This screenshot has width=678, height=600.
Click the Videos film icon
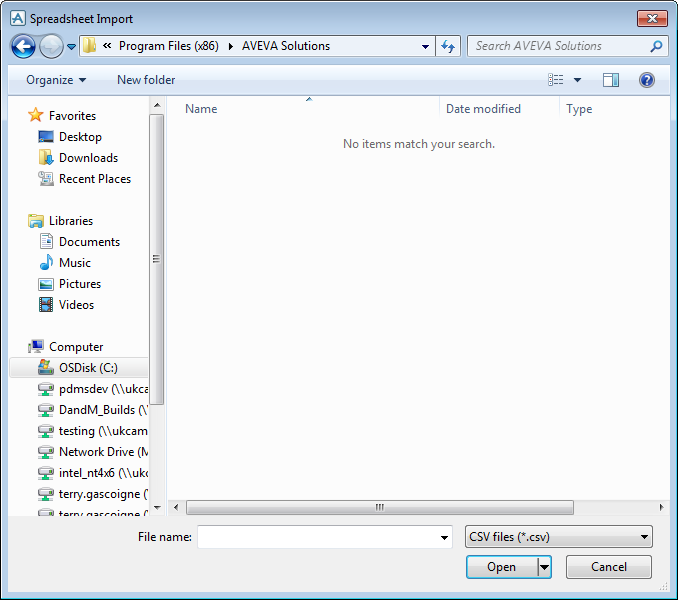[46, 305]
